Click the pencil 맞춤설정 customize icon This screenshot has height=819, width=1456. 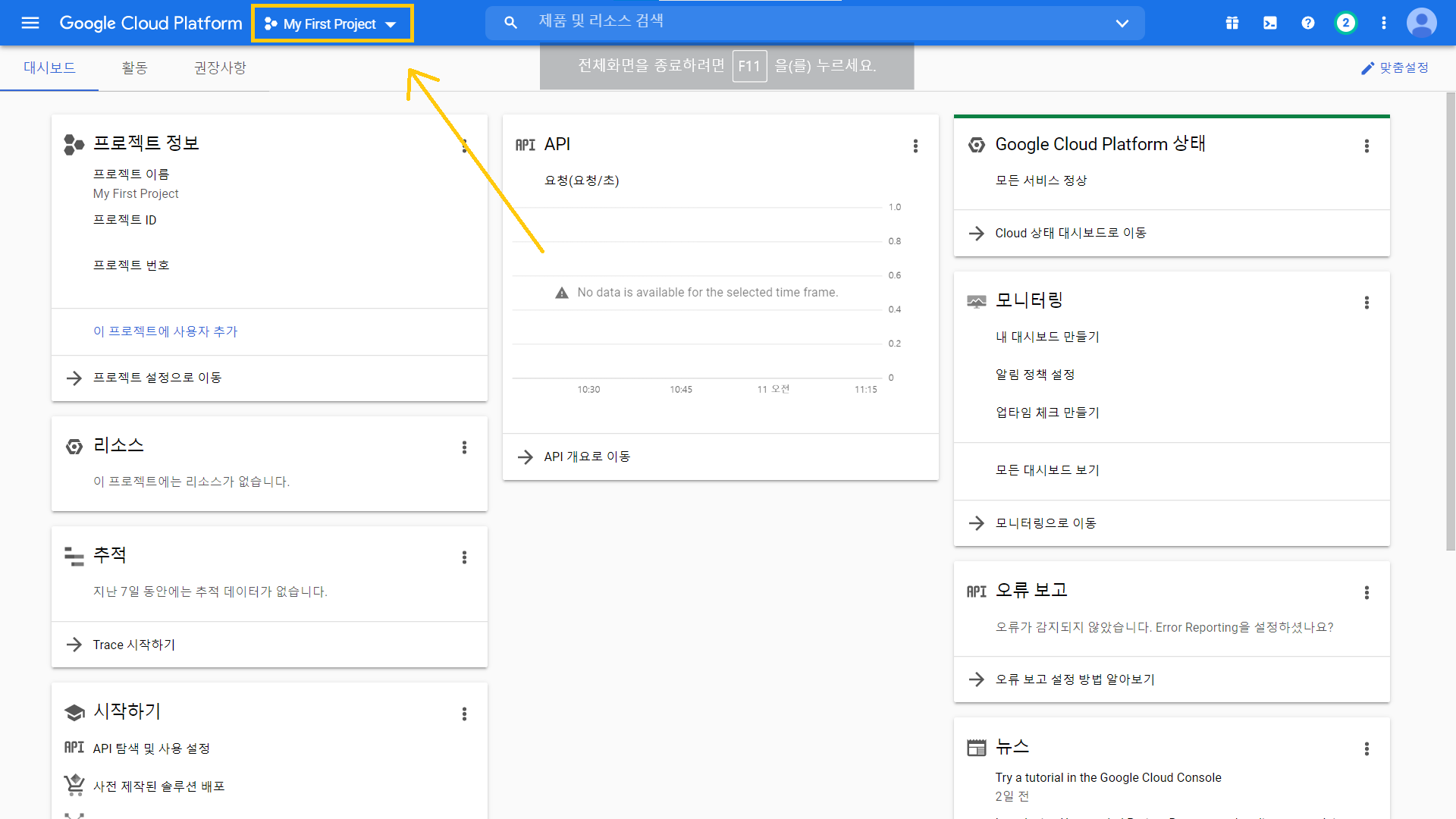1367,68
